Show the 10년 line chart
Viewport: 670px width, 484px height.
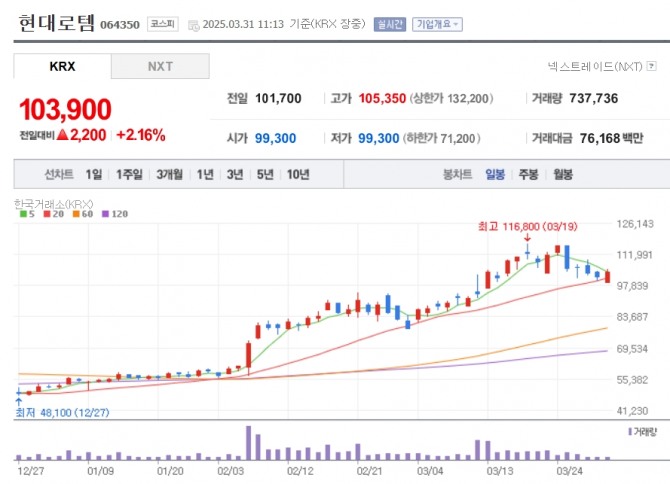[x=298, y=174]
